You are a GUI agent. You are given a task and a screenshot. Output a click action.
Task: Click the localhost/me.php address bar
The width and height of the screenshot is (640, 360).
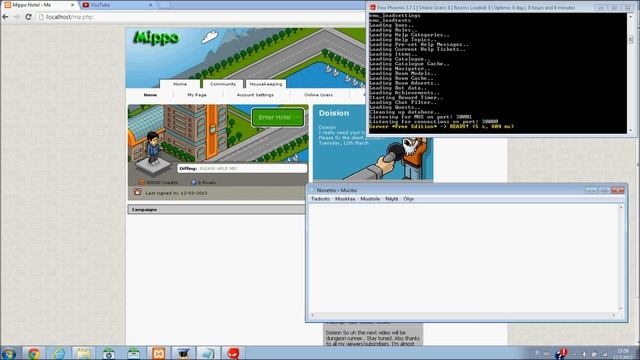click(x=200, y=17)
